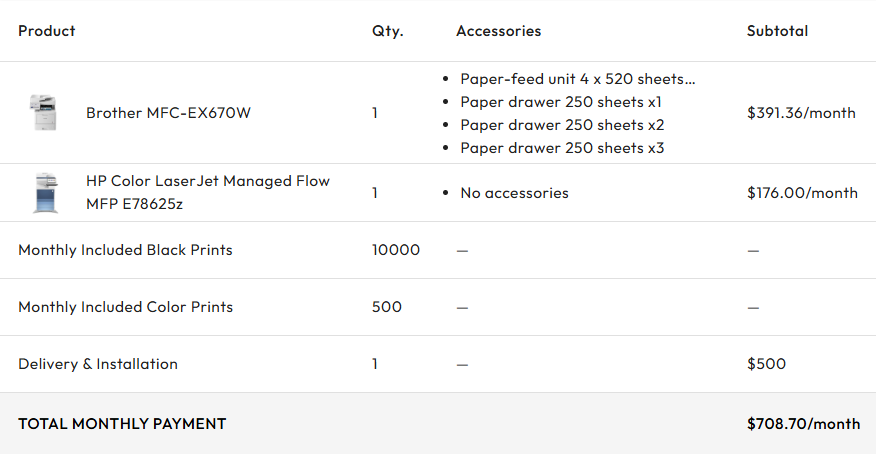This screenshot has height=454, width=876.
Task: Click the $708.70/month total payment
Action: coord(803,424)
